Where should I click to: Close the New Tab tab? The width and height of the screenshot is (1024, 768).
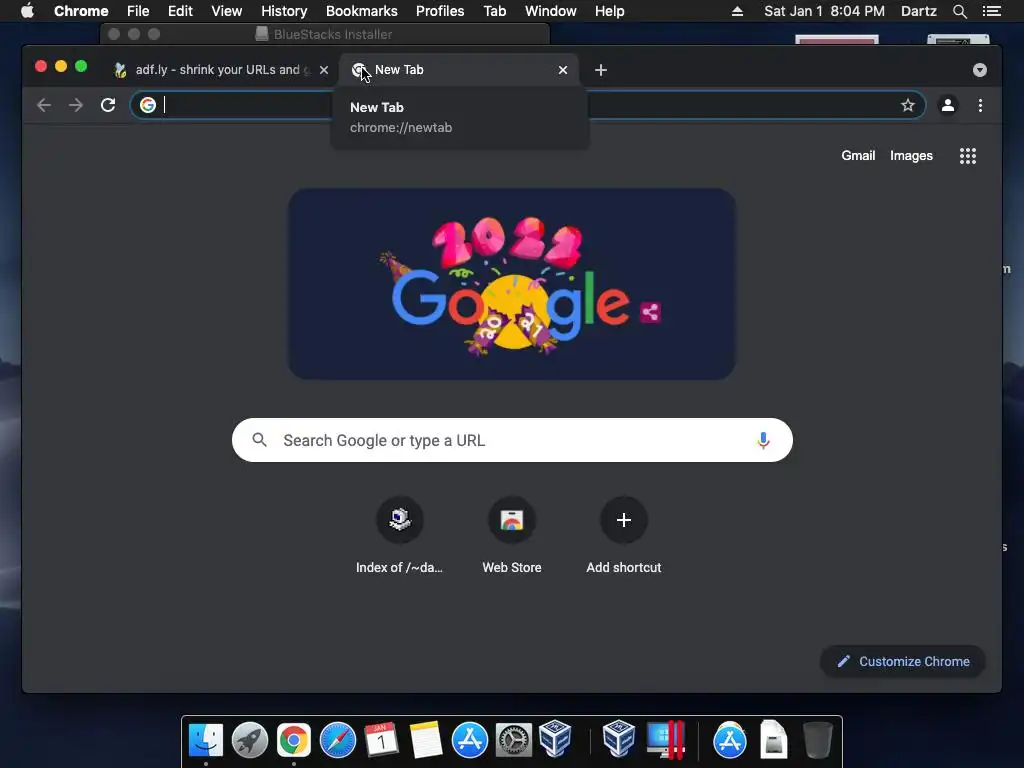[x=563, y=70]
